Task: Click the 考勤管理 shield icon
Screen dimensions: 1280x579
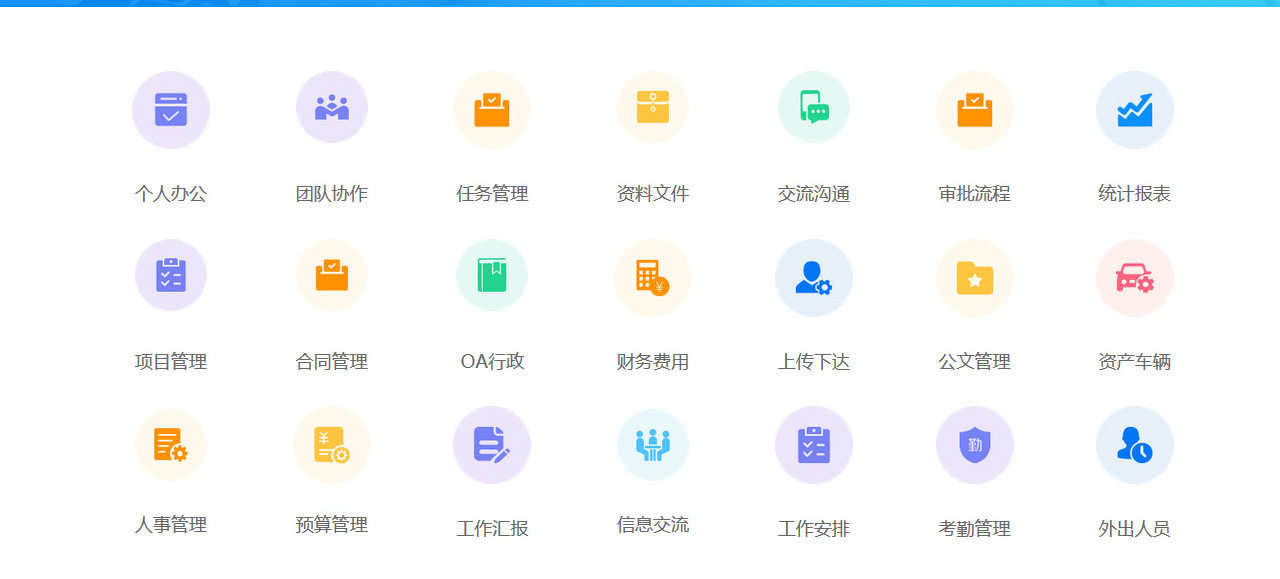Action: (975, 445)
